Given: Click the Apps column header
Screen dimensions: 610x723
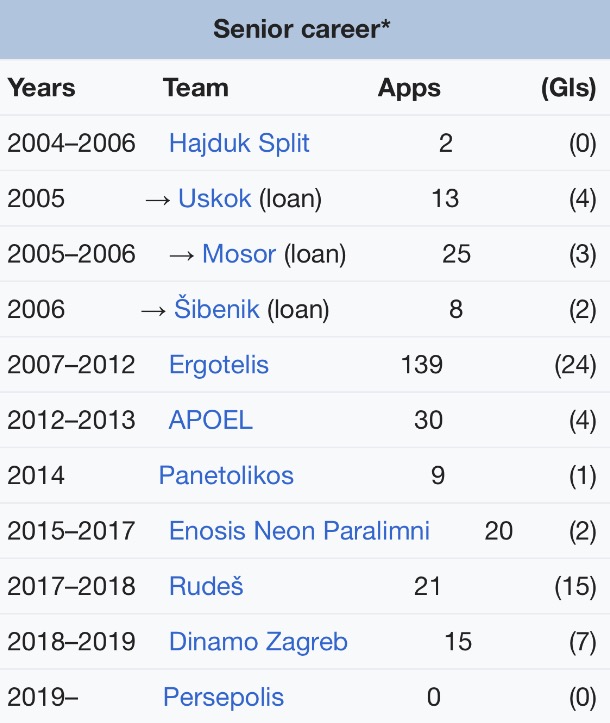Looking at the screenshot, I should click(409, 88).
